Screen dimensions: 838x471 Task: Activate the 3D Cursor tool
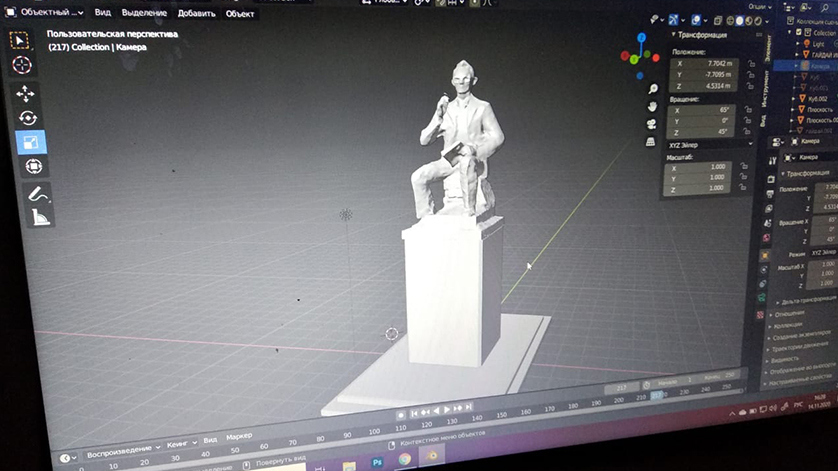tap(22, 65)
